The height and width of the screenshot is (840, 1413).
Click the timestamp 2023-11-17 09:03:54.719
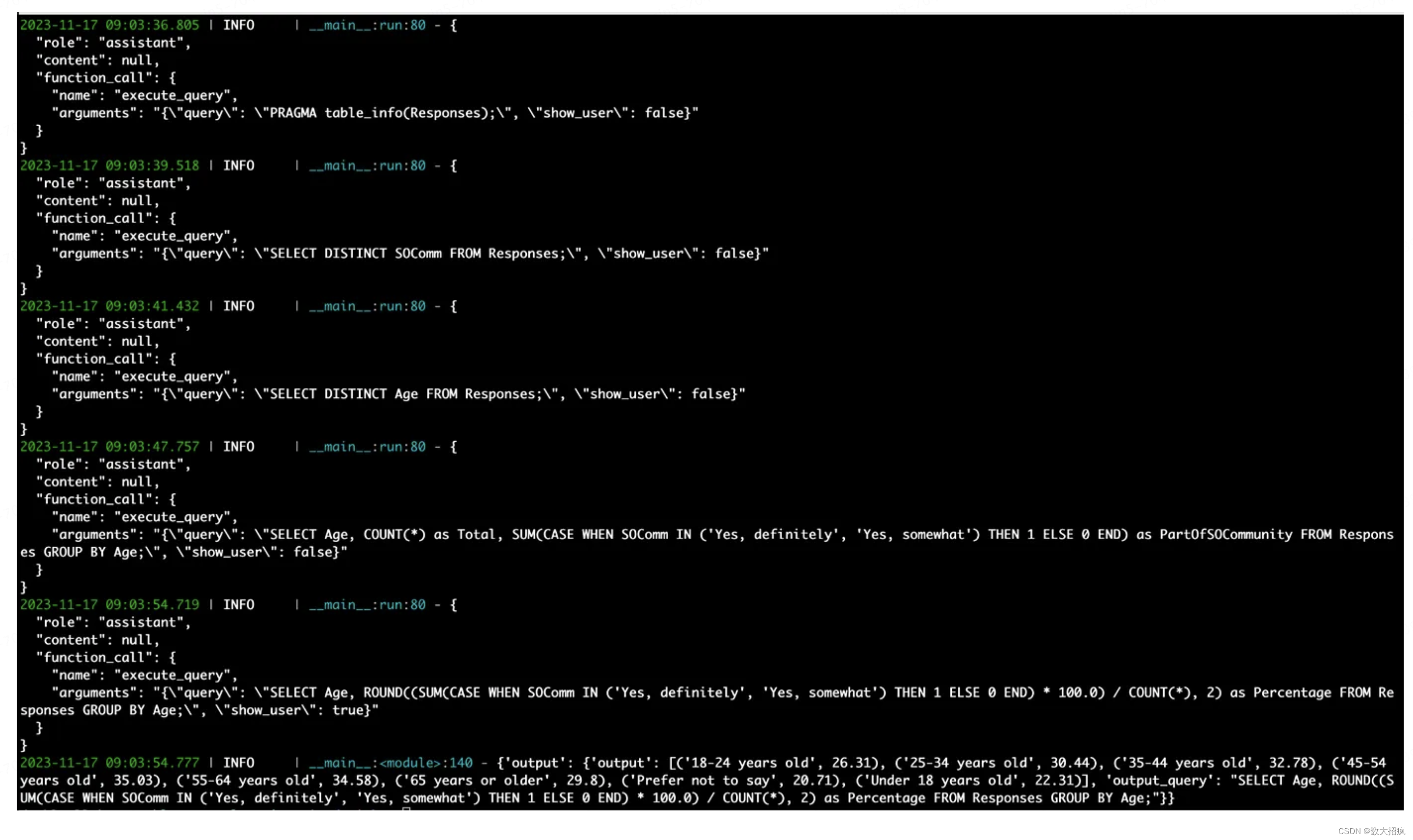[110, 604]
